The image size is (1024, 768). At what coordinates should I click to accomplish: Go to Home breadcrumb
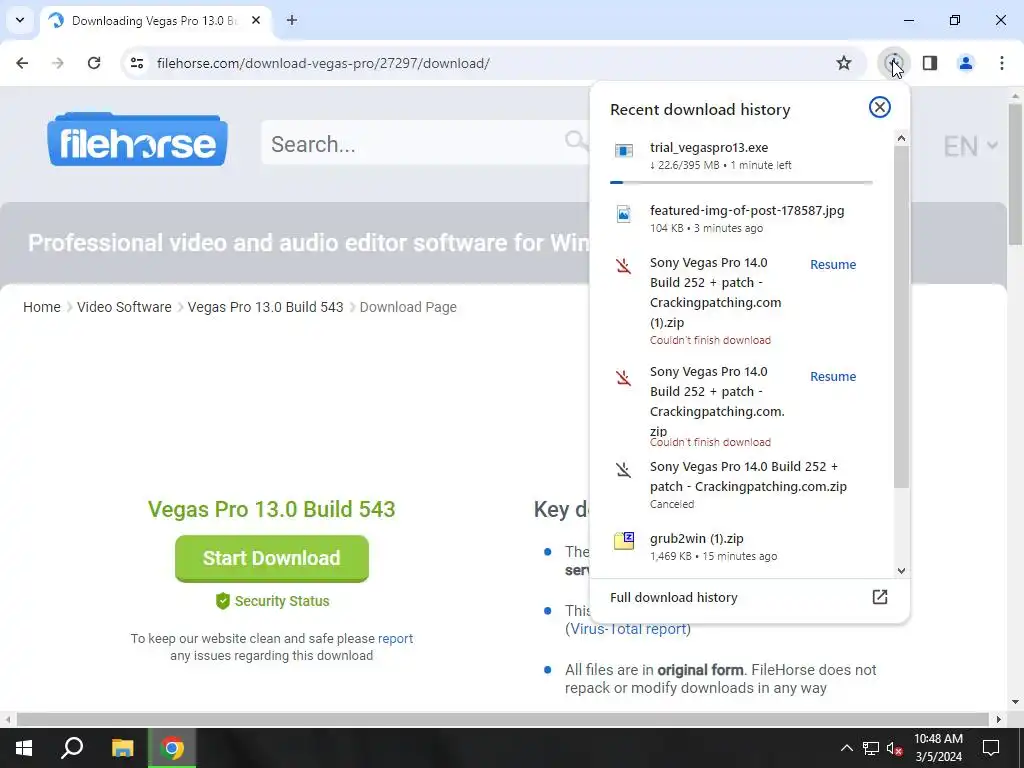pyautogui.click(x=42, y=307)
